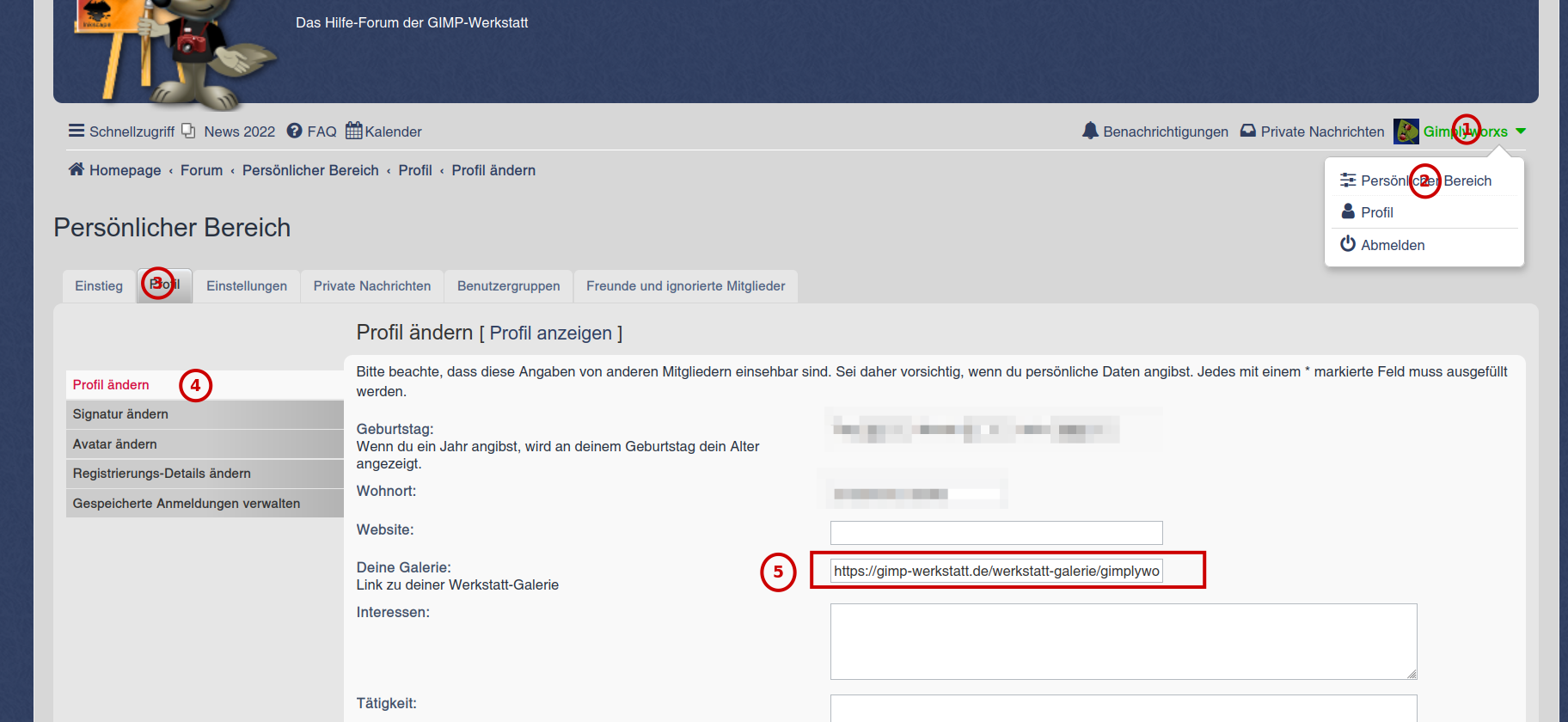Focus the Website input field

pos(996,533)
